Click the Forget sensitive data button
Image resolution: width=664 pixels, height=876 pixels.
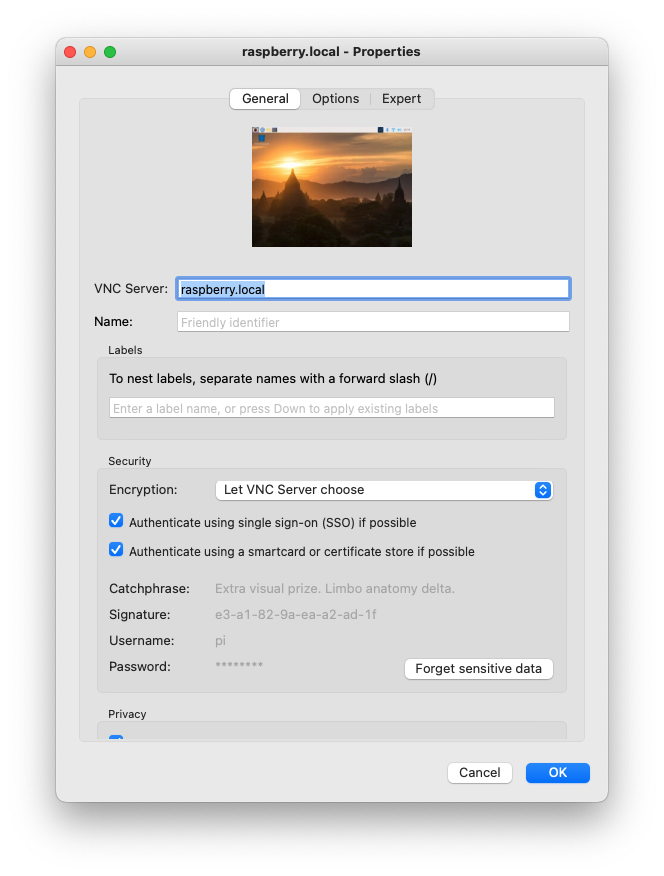(x=478, y=669)
